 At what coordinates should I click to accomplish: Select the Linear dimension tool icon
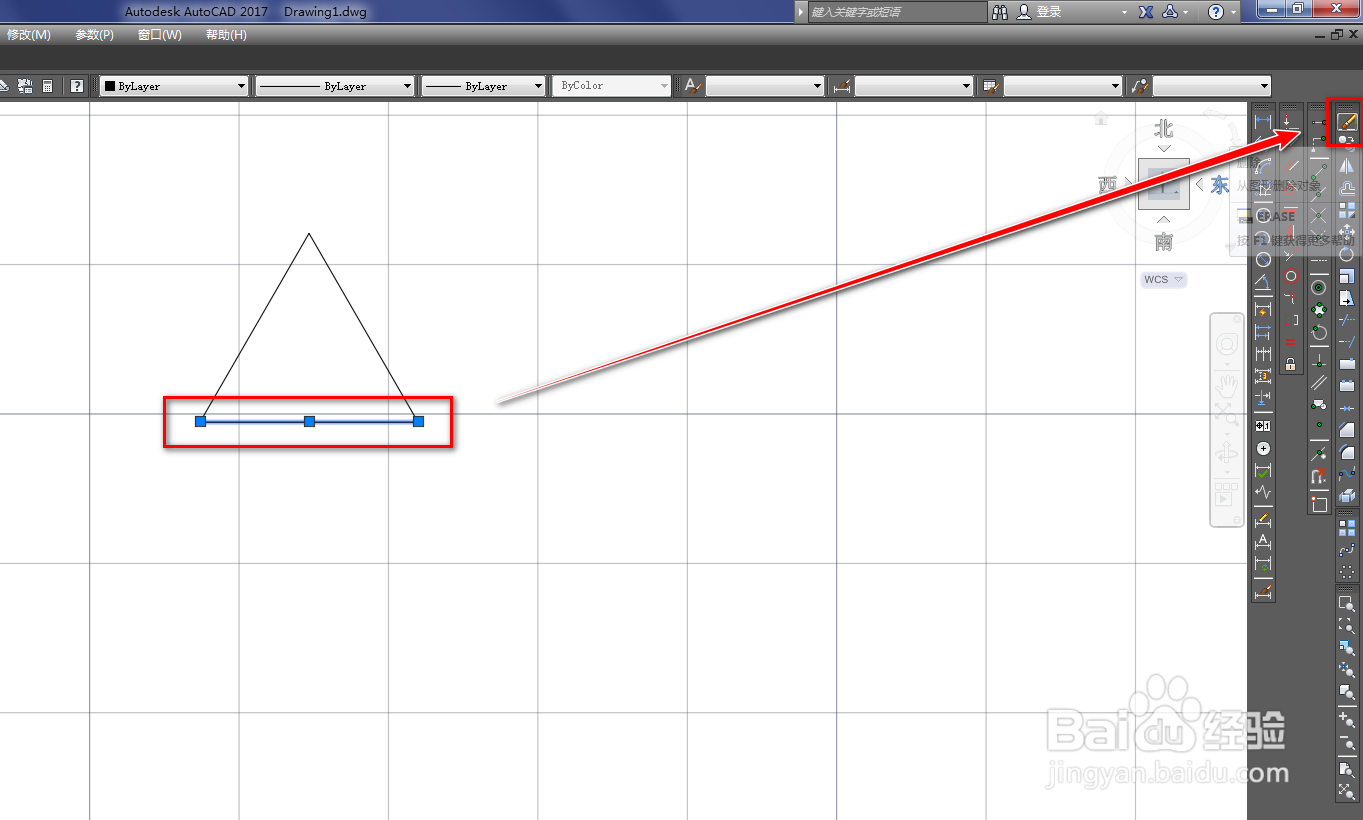[1263, 122]
